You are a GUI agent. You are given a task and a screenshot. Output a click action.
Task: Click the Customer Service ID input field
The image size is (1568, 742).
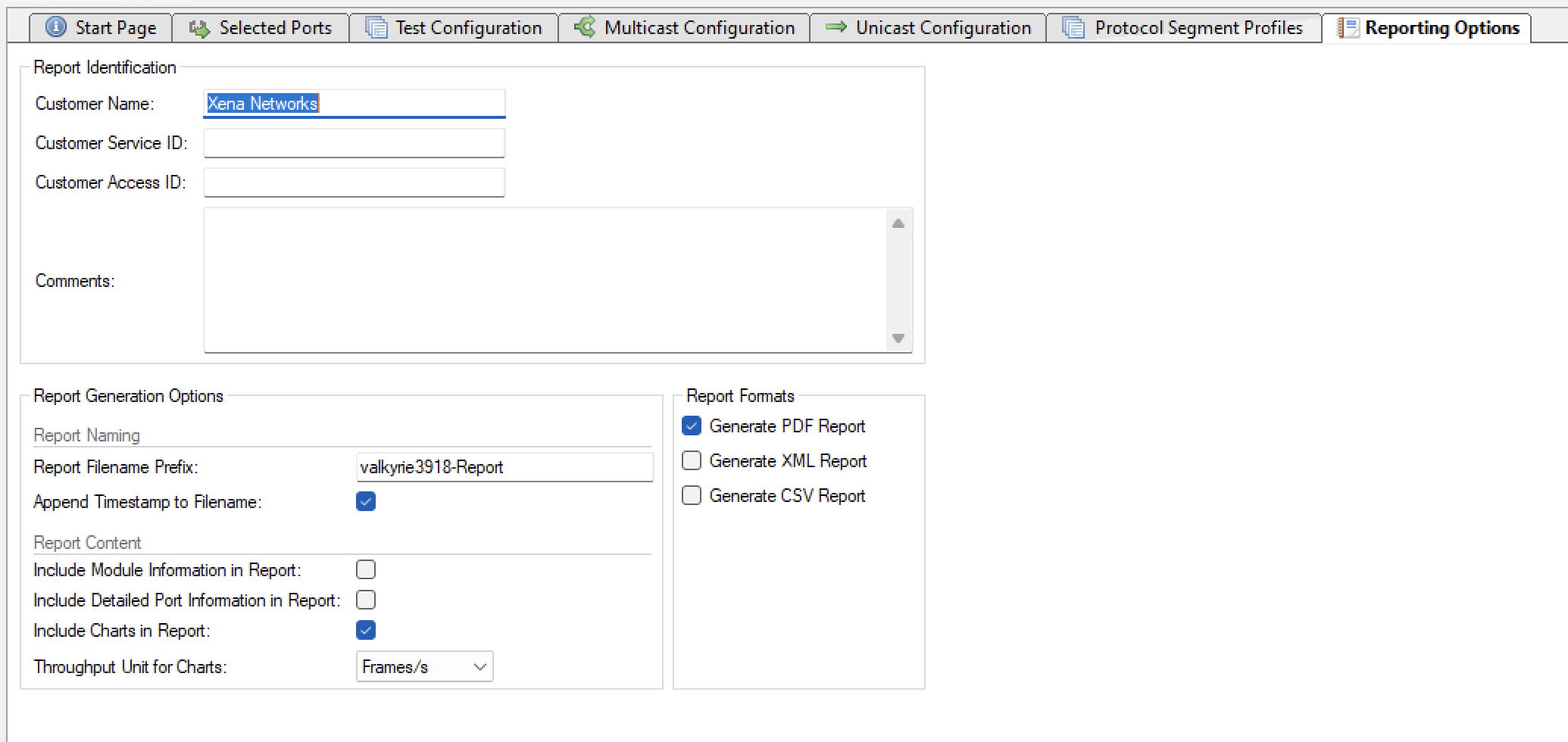(x=354, y=142)
